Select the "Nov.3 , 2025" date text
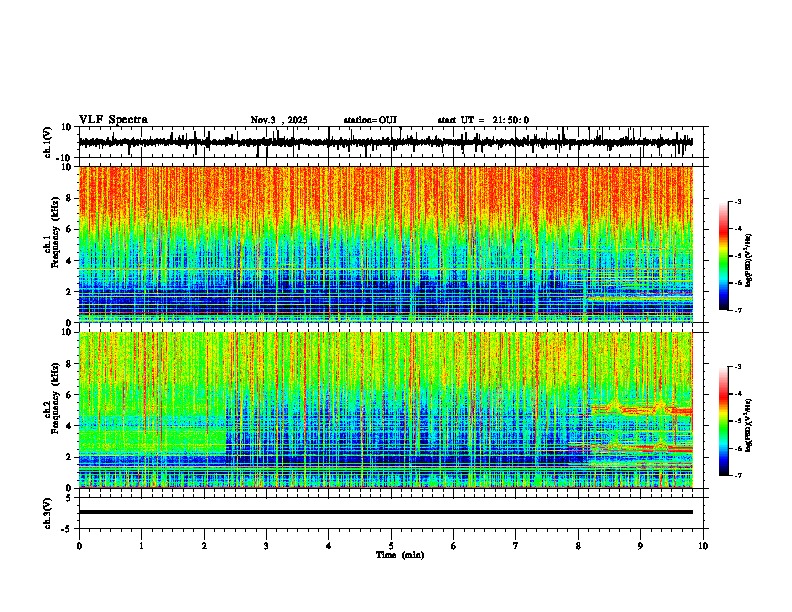The height and width of the screenshot is (612, 792). pos(279,120)
